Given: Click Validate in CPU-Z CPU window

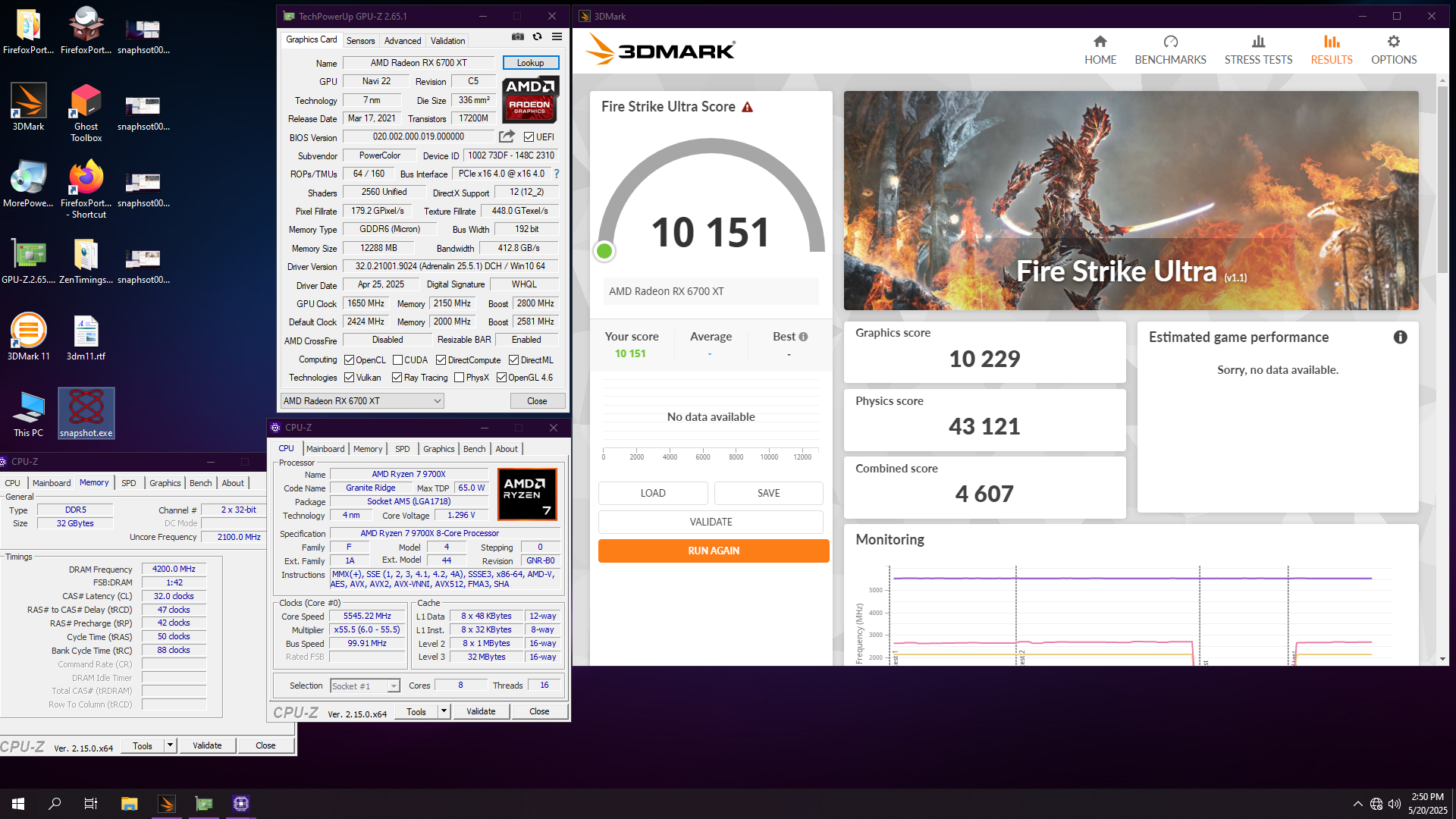Looking at the screenshot, I should tap(481, 711).
